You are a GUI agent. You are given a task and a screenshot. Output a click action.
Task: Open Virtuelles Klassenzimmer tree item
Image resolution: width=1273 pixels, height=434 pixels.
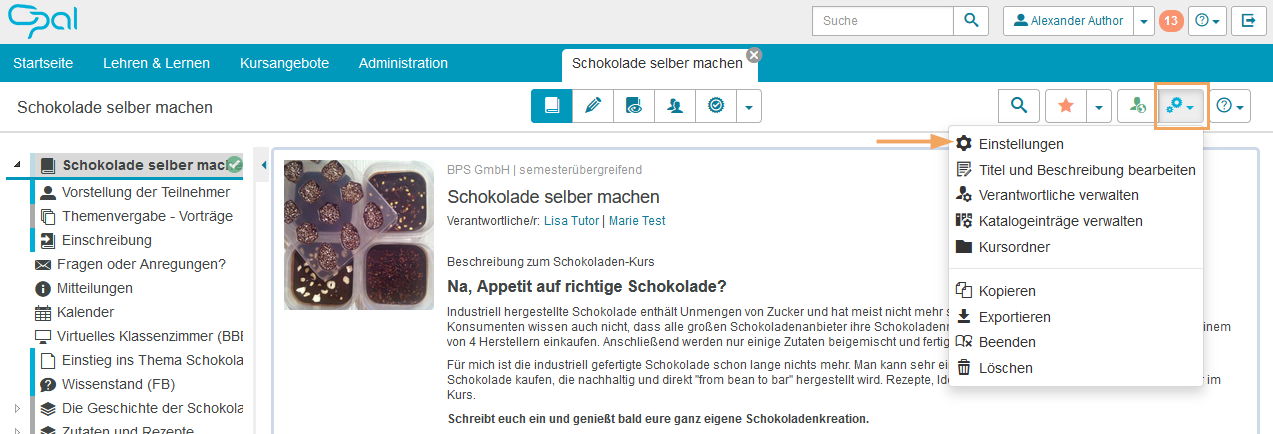pos(150,336)
